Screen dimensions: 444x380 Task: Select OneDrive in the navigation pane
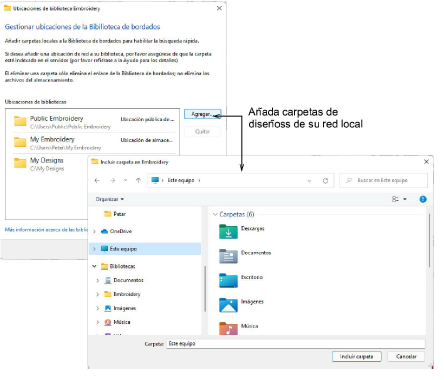pyautogui.click(x=121, y=231)
